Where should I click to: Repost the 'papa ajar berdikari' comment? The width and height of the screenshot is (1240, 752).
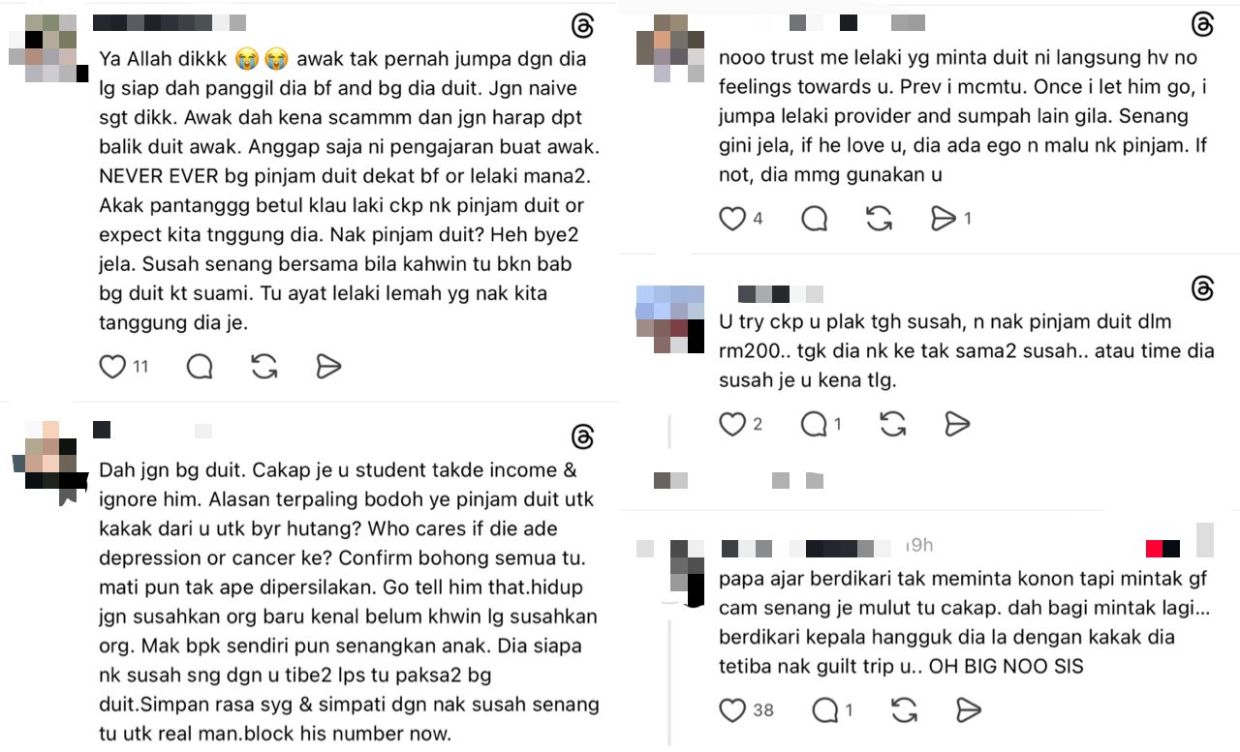coord(904,710)
